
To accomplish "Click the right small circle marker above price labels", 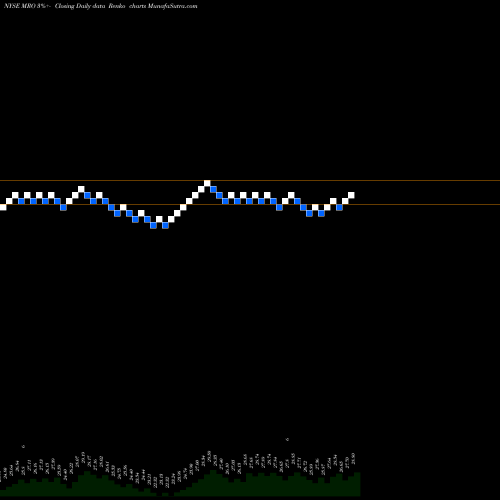I will pos(287,439).
